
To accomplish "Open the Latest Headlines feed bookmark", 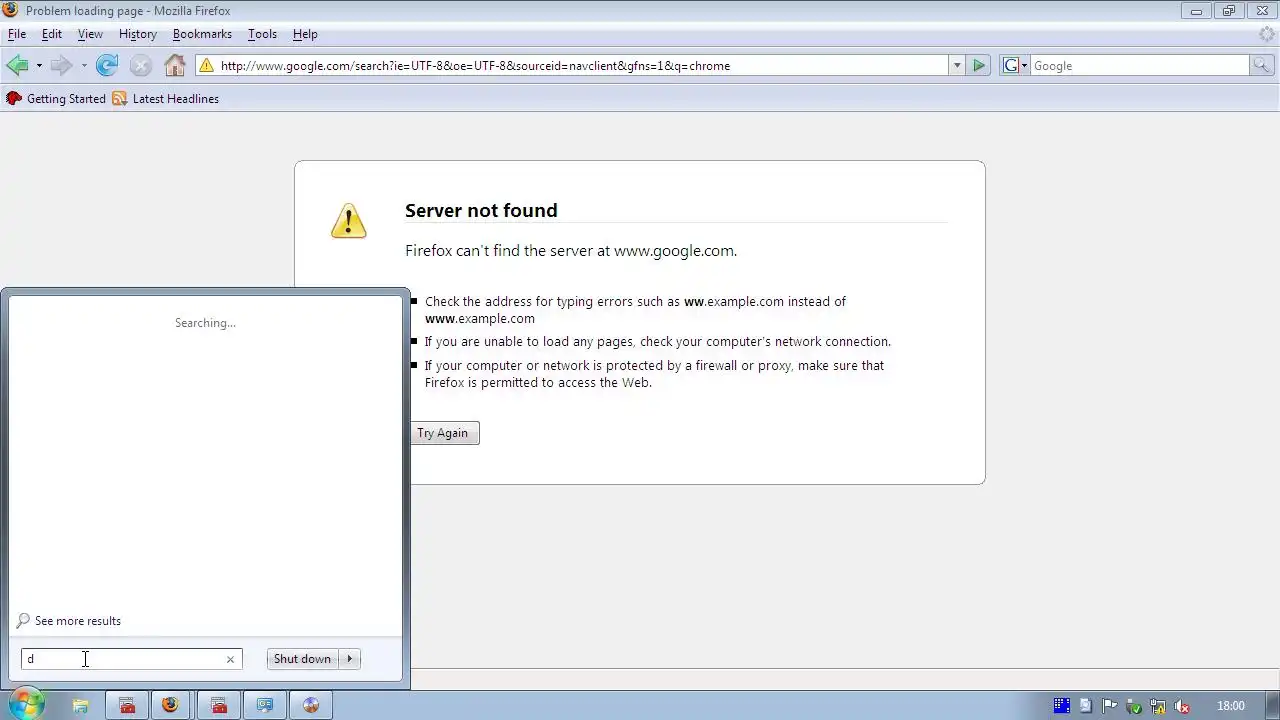I will [166, 99].
